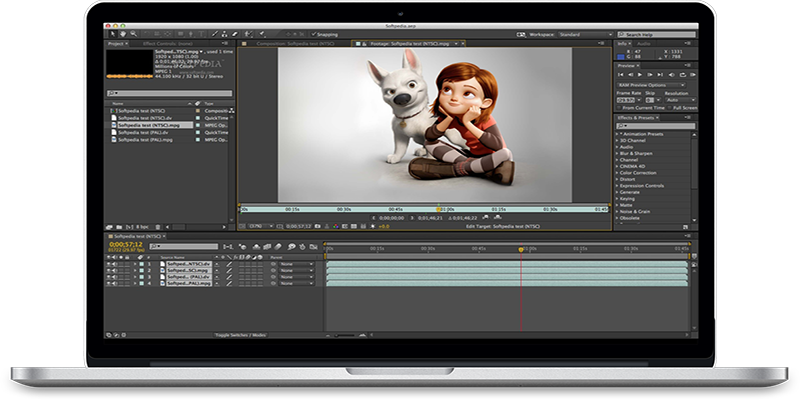Click the Draft 3D icon in timeline
The height and width of the screenshot is (400, 800).
click(x=243, y=247)
